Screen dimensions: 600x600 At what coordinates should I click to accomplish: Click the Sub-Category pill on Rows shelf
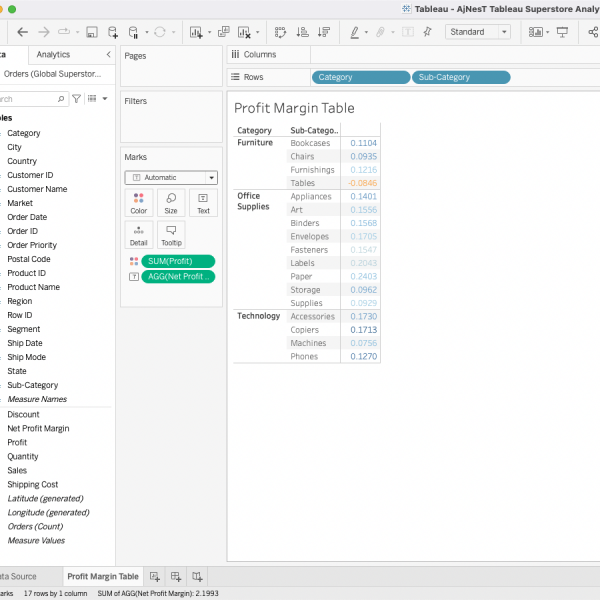[461, 77]
